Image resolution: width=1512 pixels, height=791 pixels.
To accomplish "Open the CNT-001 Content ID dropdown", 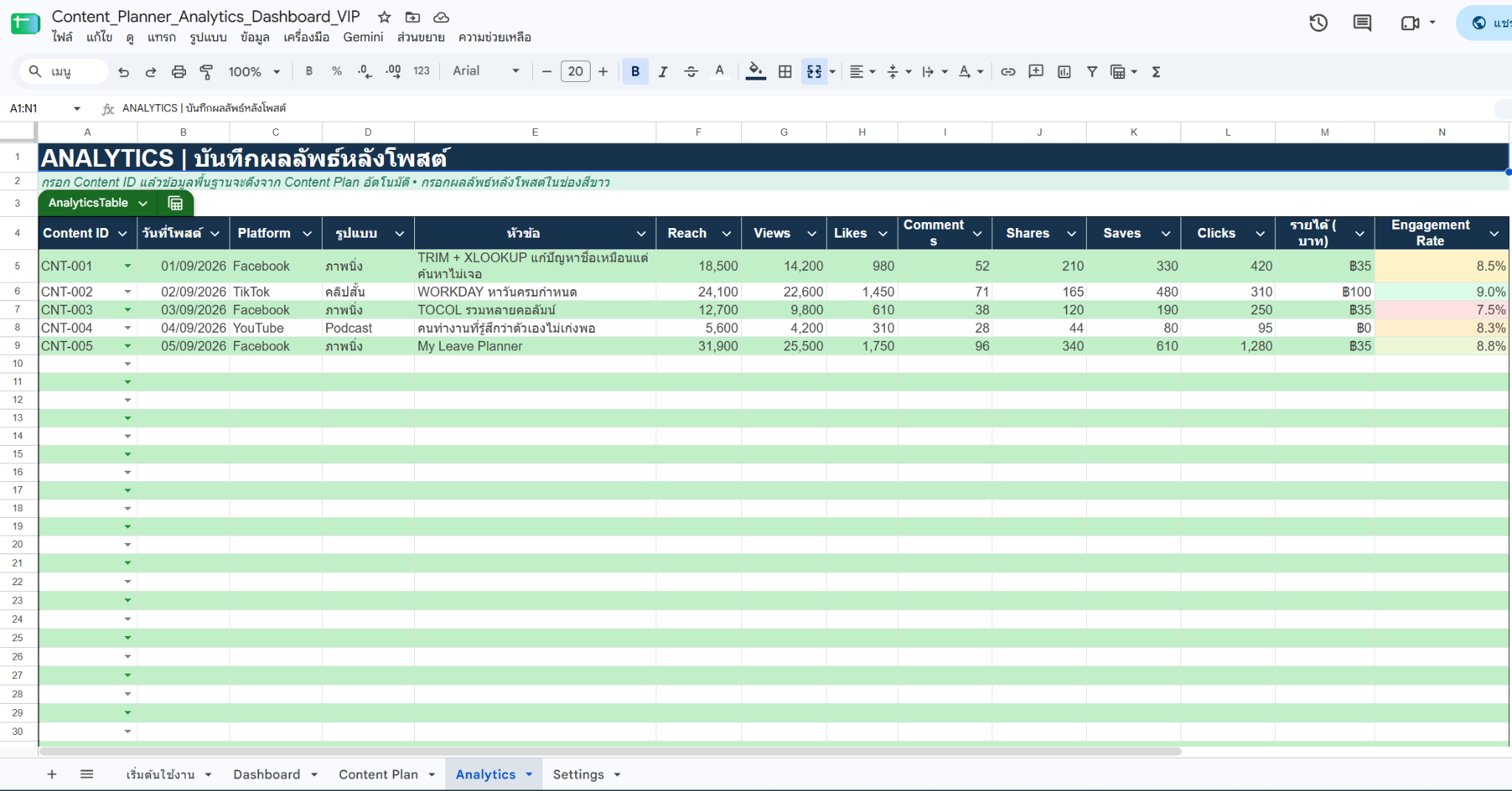I will 128,266.
